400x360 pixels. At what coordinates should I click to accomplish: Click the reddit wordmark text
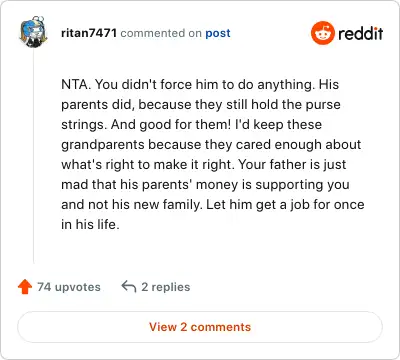tap(360, 33)
